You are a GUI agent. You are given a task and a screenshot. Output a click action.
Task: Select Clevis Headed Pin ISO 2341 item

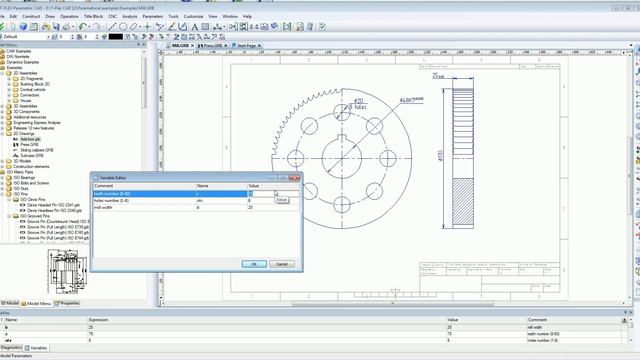coord(53,205)
